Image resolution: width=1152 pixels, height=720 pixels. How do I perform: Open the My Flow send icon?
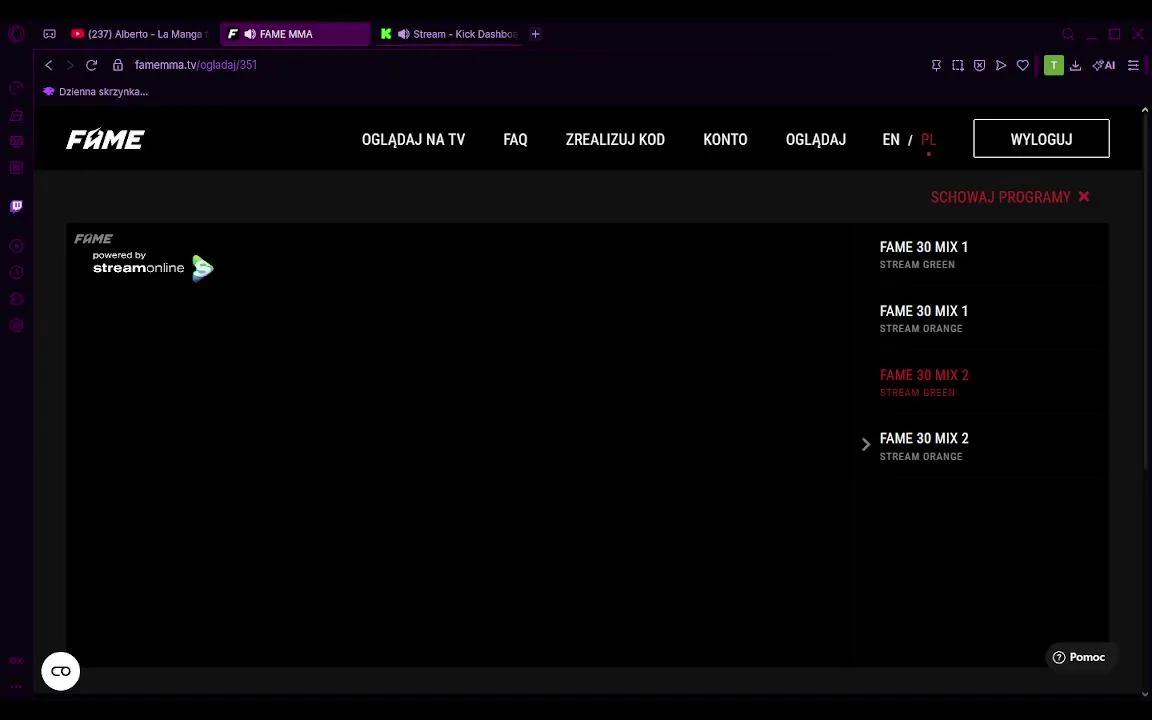[x=1001, y=65]
